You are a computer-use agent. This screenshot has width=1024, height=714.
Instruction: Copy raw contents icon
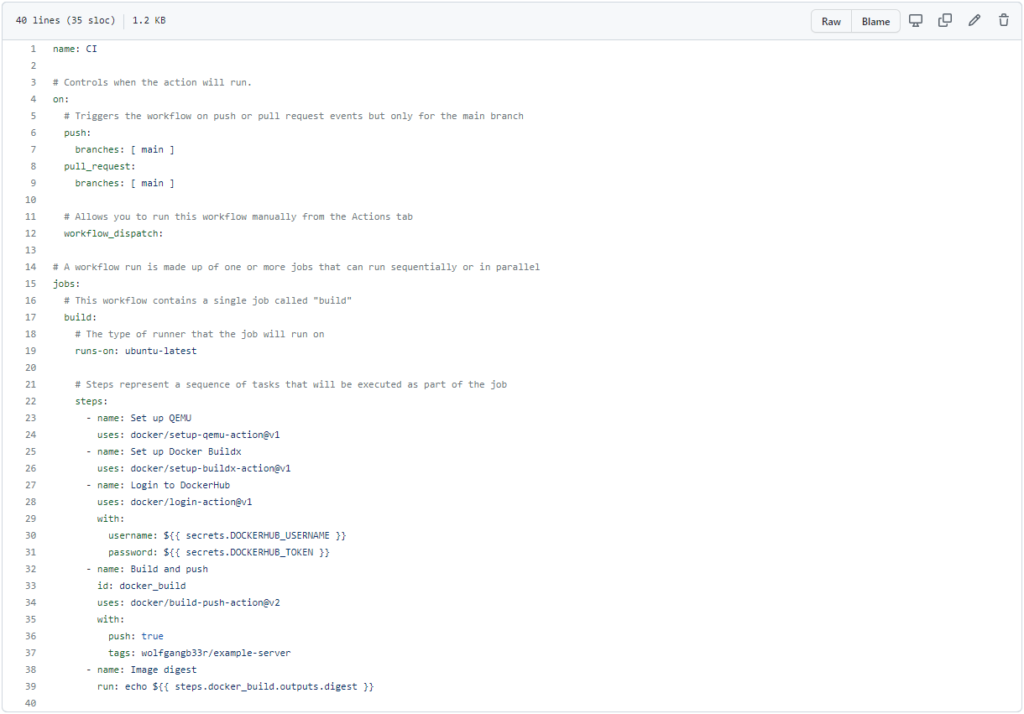[x=945, y=21]
